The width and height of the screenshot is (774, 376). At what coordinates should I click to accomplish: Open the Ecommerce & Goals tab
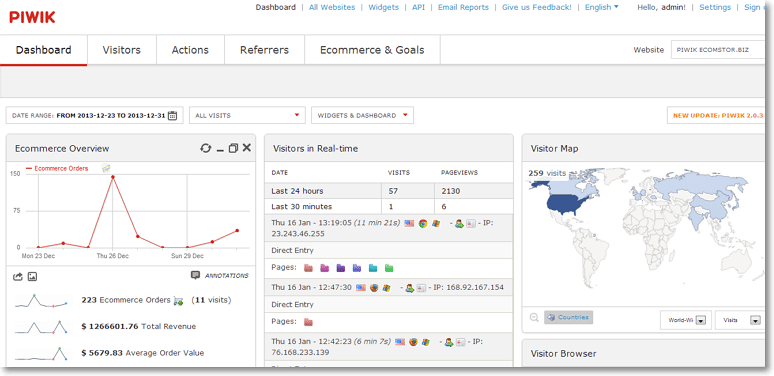pyautogui.click(x=372, y=50)
